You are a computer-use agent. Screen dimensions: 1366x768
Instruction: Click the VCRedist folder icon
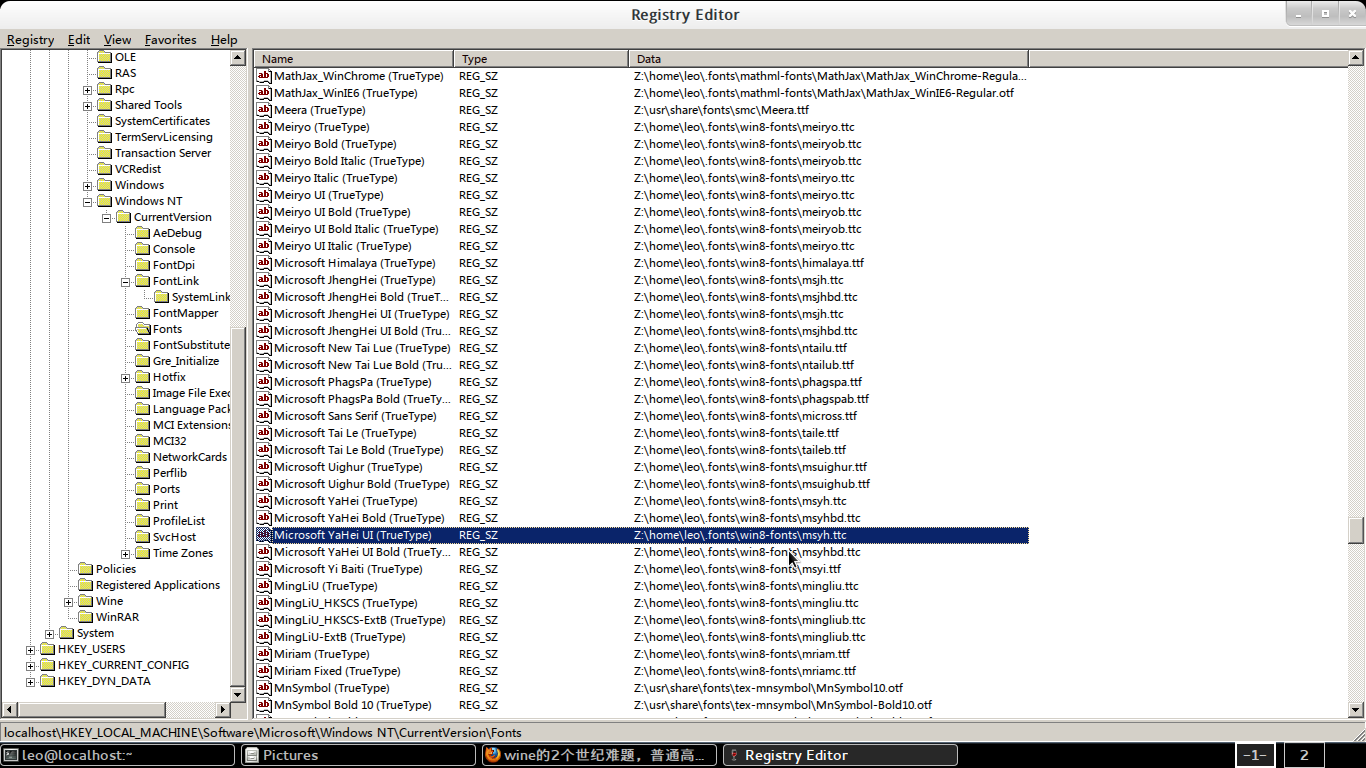point(104,169)
